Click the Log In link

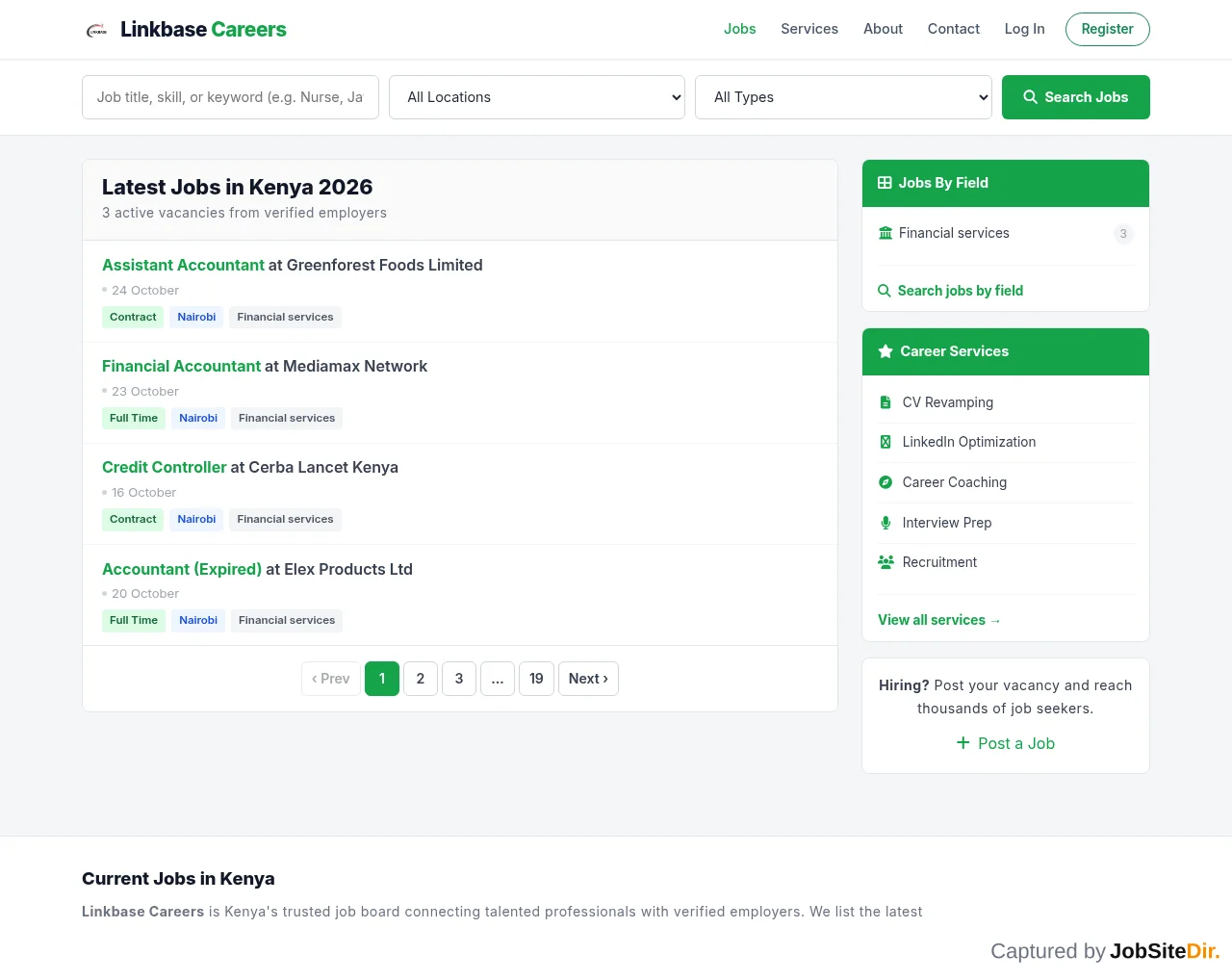coord(1025,29)
